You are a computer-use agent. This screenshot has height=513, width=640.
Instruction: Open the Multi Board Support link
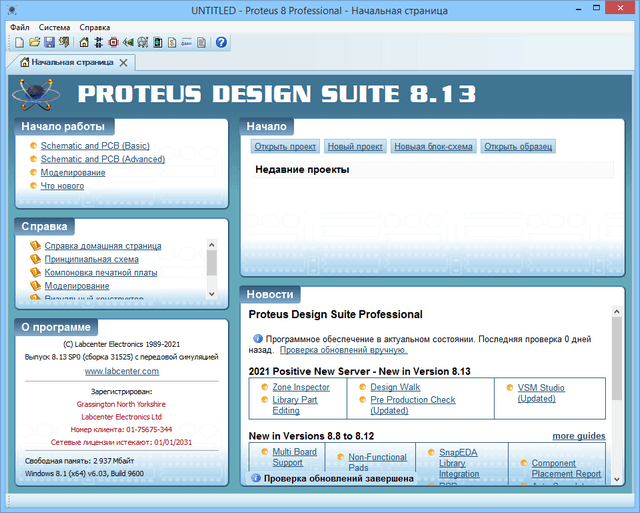(x=294, y=457)
